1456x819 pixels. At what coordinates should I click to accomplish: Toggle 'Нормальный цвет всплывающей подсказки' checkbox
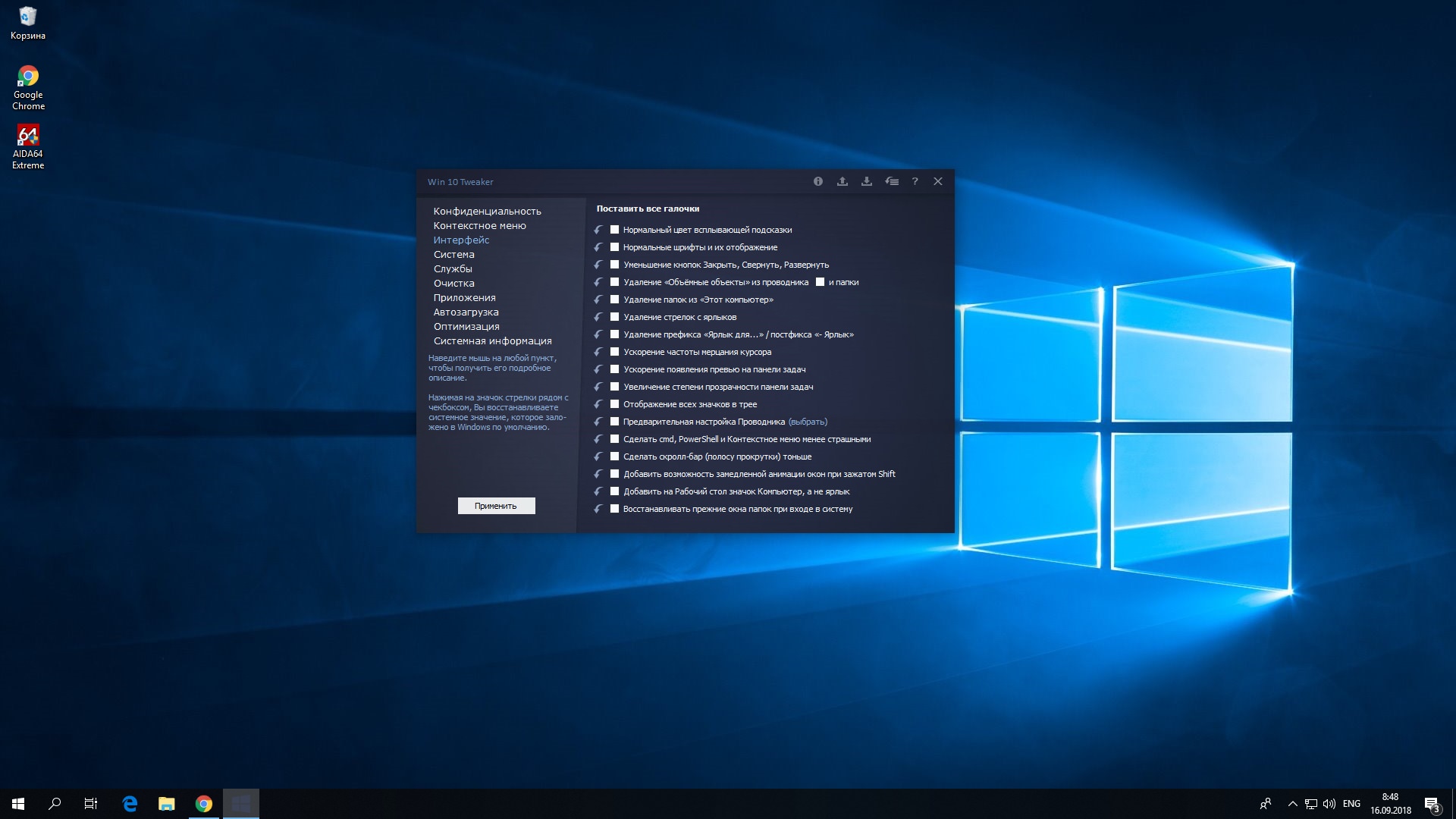[x=615, y=229]
